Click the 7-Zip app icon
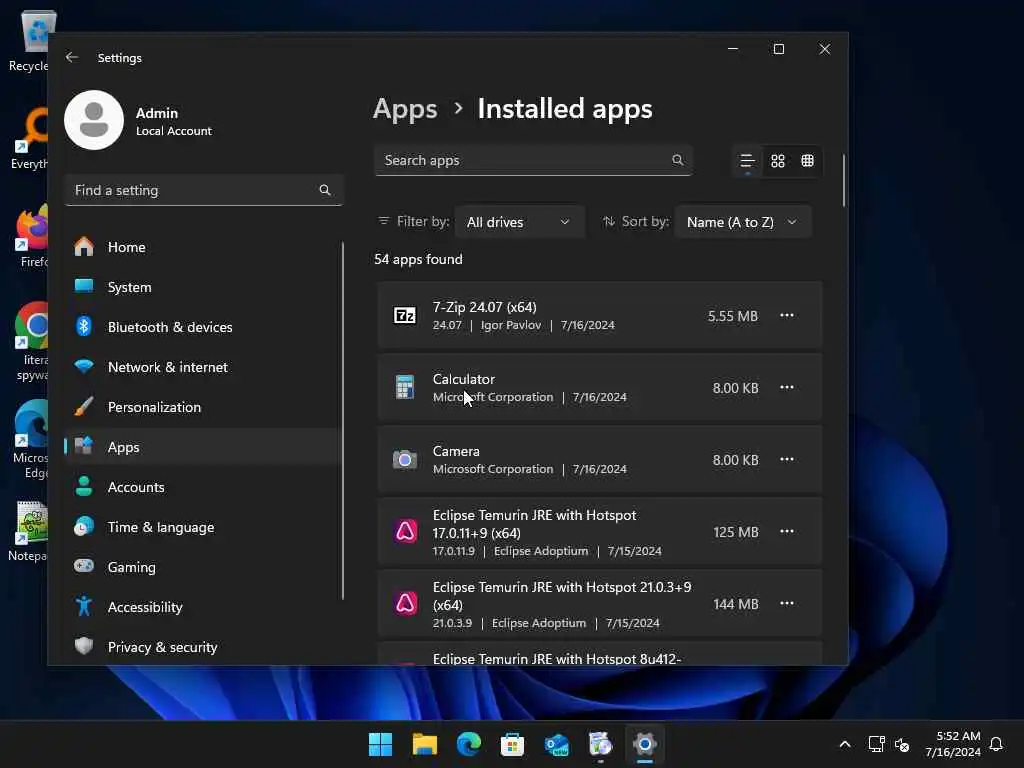 [405, 315]
